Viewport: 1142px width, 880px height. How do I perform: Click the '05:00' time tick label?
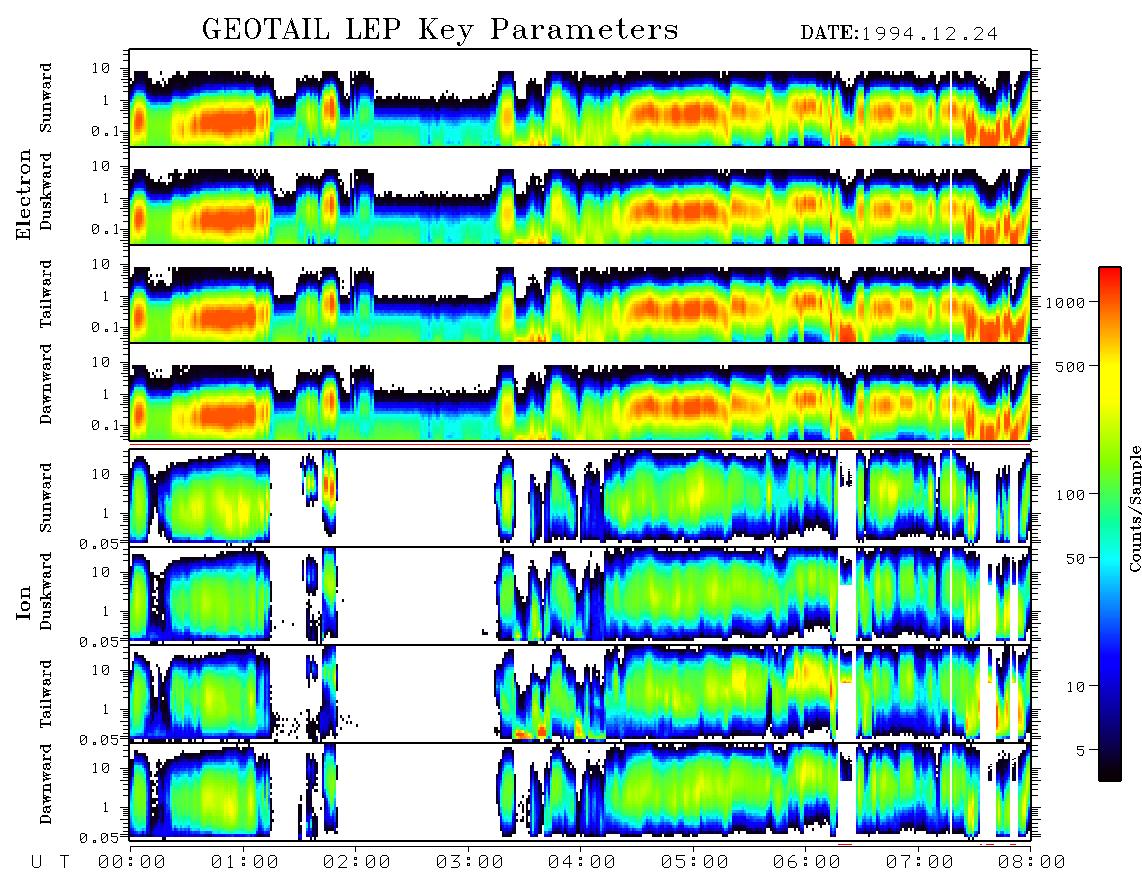[x=695, y=863]
